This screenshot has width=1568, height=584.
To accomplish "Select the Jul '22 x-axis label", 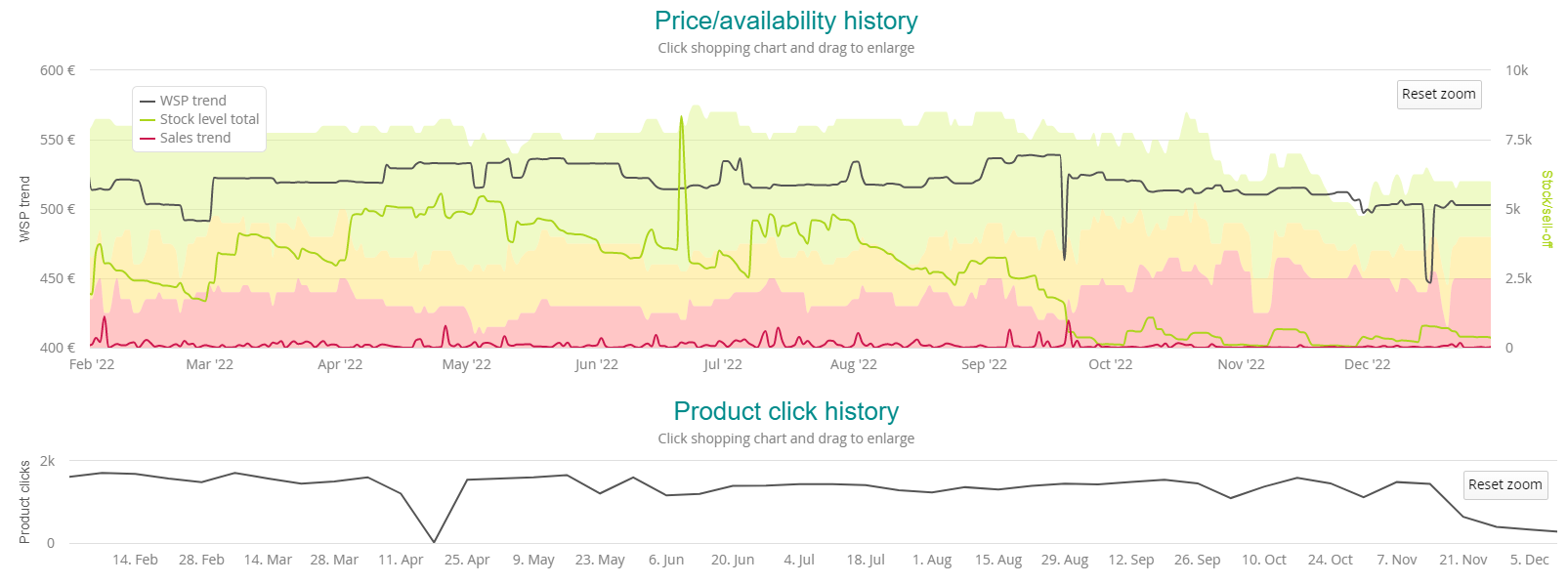I will point(723,364).
